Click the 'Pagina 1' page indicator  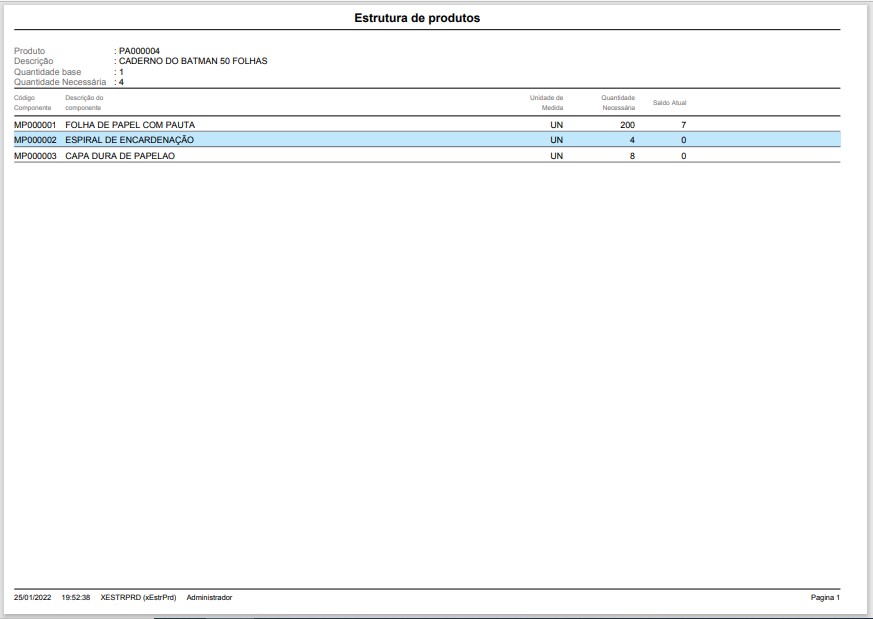(824, 597)
